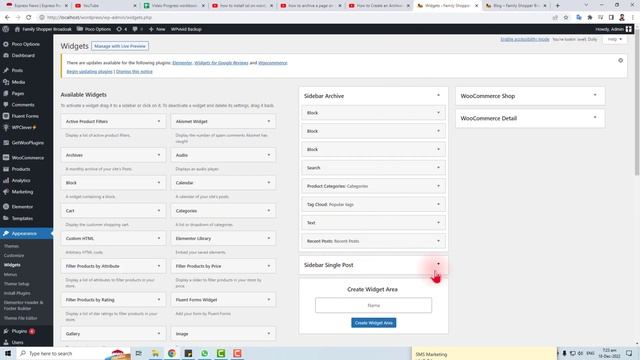This screenshot has height=360, width=640.
Task: Expand the Calendar available widget
Action: click(x=269, y=182)
